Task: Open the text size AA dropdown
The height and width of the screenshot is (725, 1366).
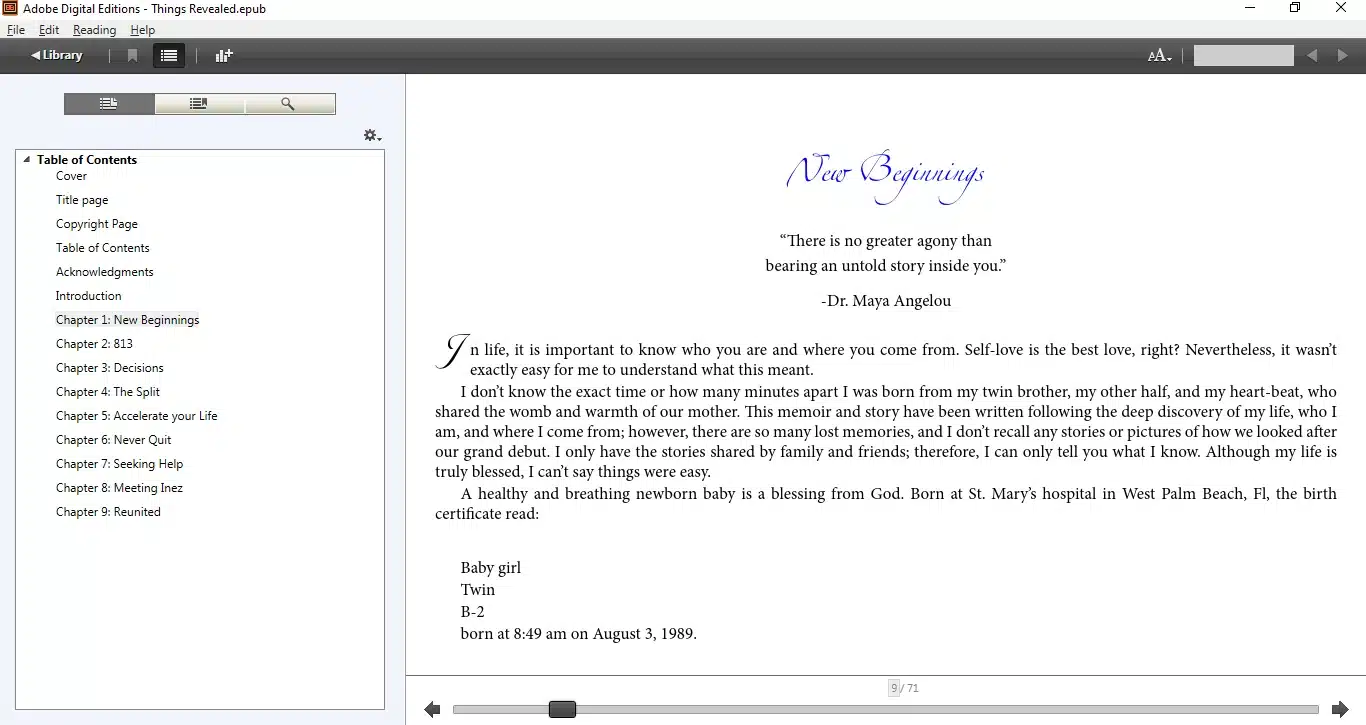Action: click(x=1159, y=56)
